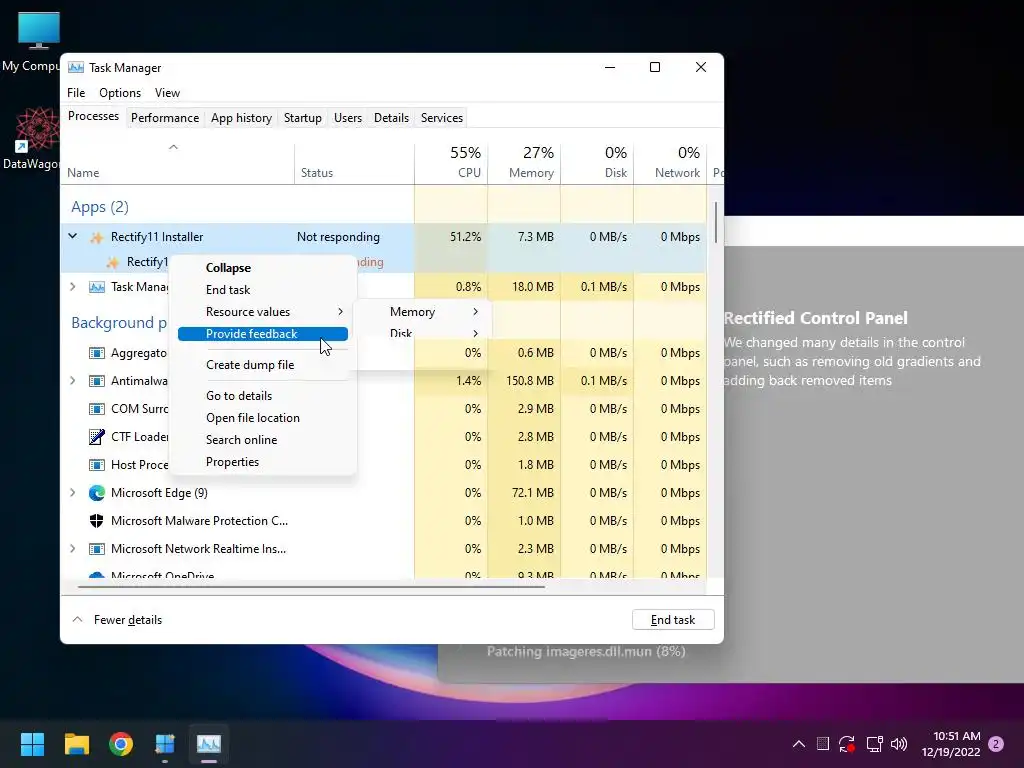Sort by the Memory column header
Screen dimensions: 1024x768
point(524,163)
